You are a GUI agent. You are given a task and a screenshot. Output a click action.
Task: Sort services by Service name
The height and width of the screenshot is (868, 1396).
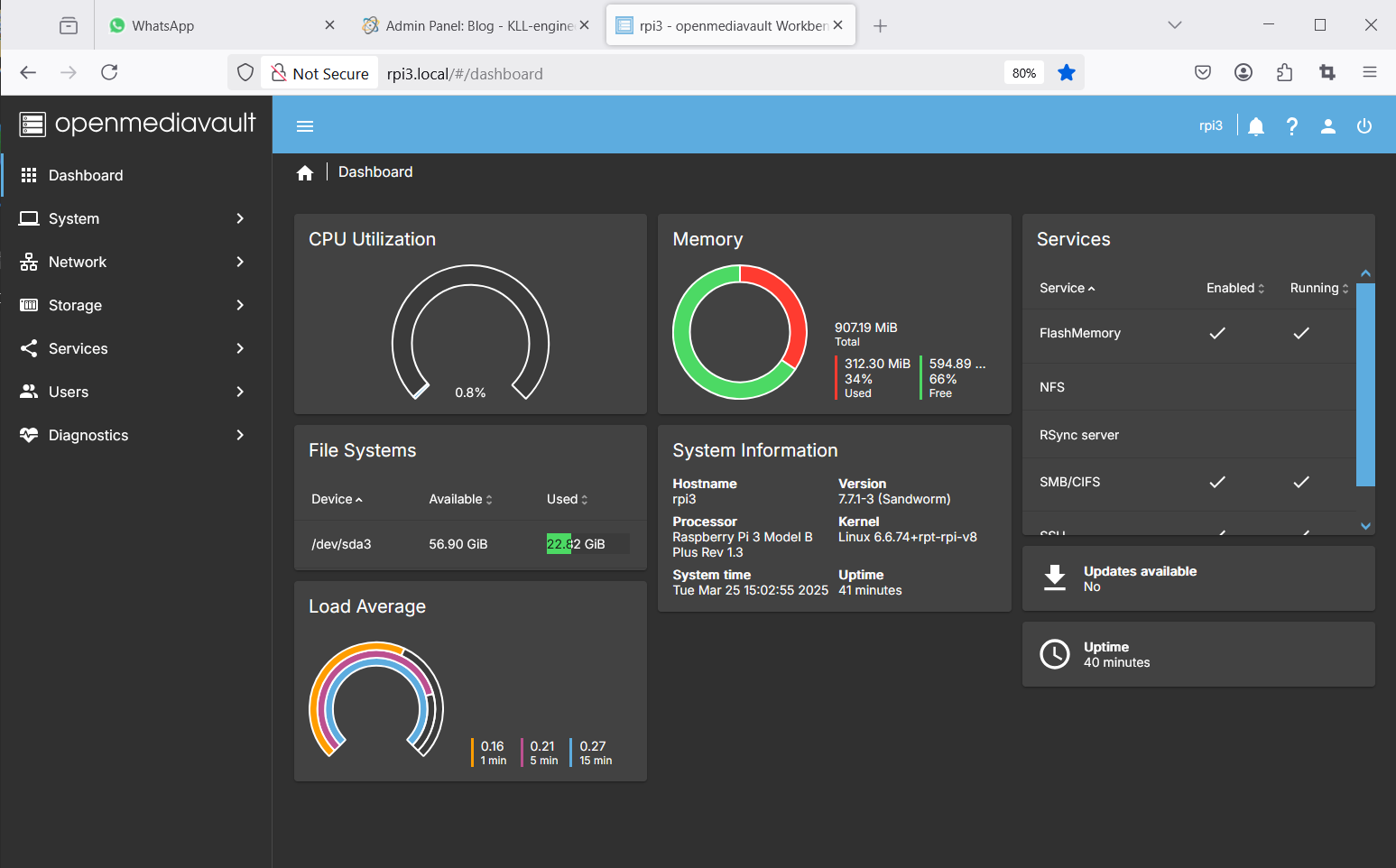(1067, 288)
